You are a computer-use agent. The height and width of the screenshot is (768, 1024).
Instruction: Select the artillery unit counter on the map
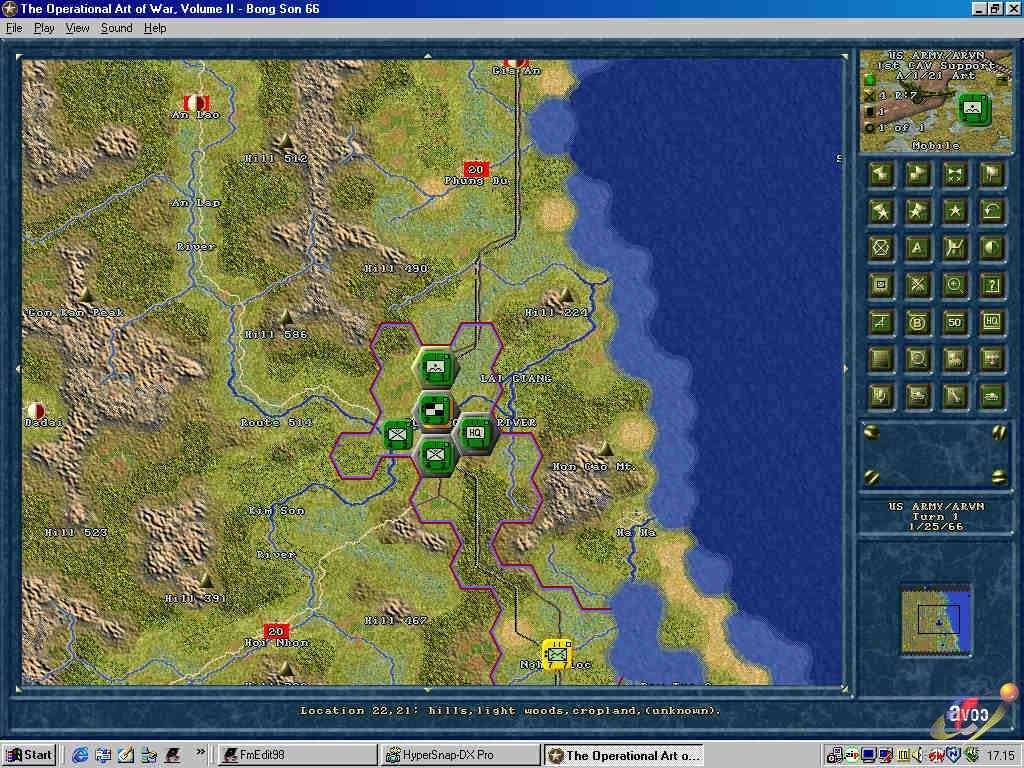tap(436, 368)
